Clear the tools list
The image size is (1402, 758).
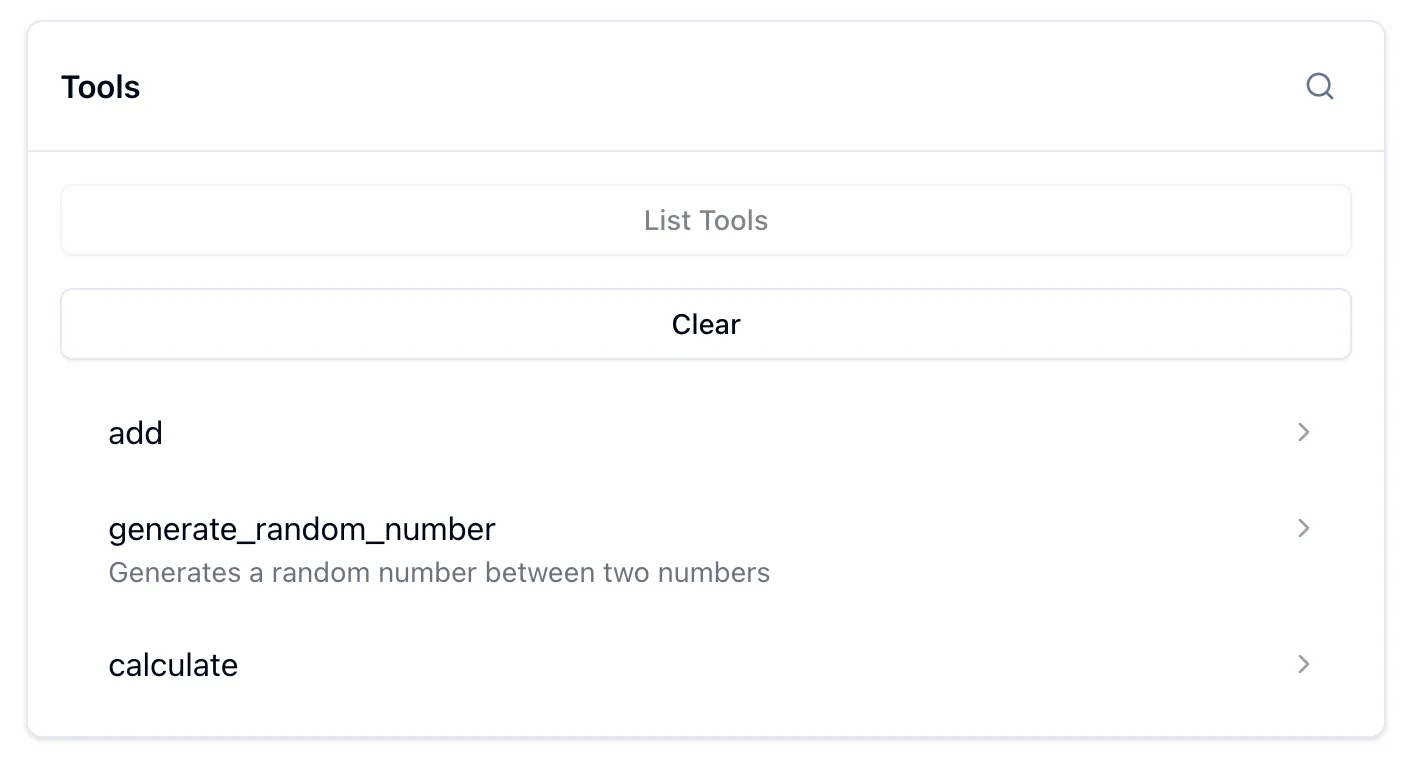click(705, 324)
